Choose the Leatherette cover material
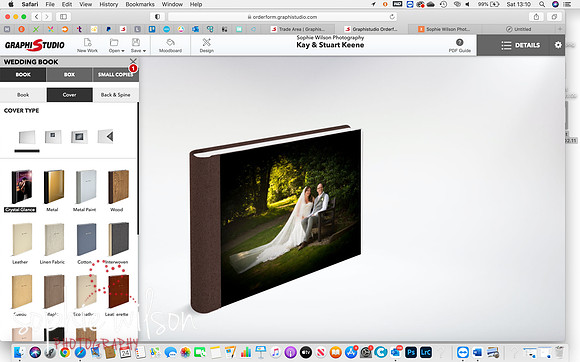This screenshot has width=580, height=362. coord(118,295)
